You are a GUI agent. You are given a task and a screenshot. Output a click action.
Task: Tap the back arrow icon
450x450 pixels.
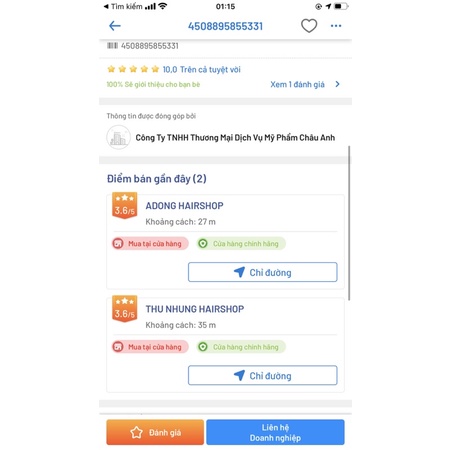[115, 26]
